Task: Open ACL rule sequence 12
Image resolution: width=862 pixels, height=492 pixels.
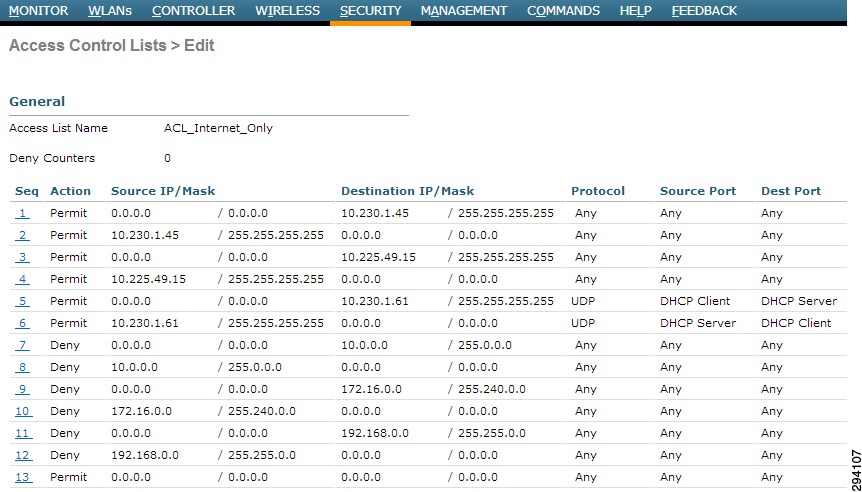Action: (23, 455)
